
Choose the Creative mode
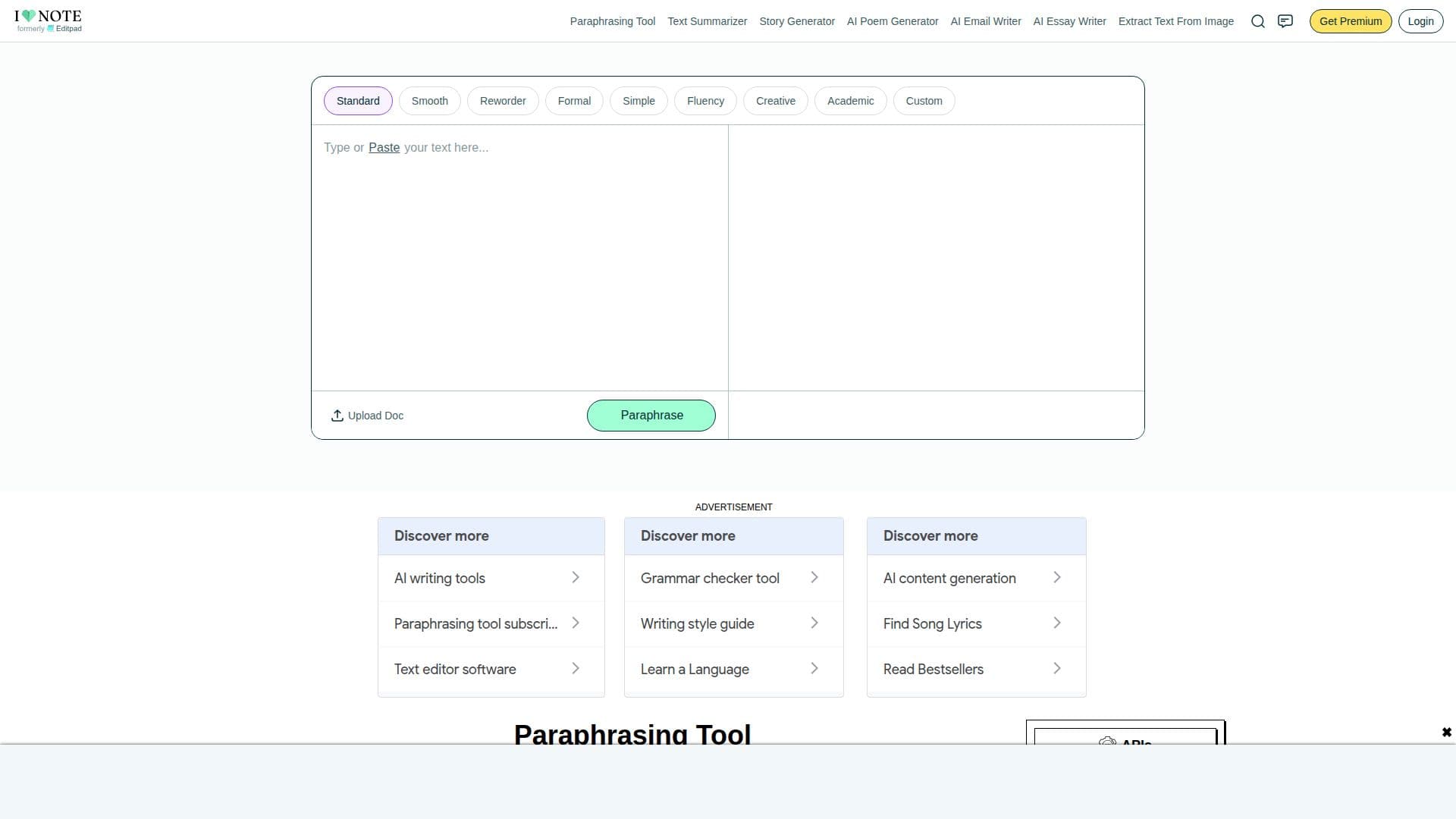776,101
